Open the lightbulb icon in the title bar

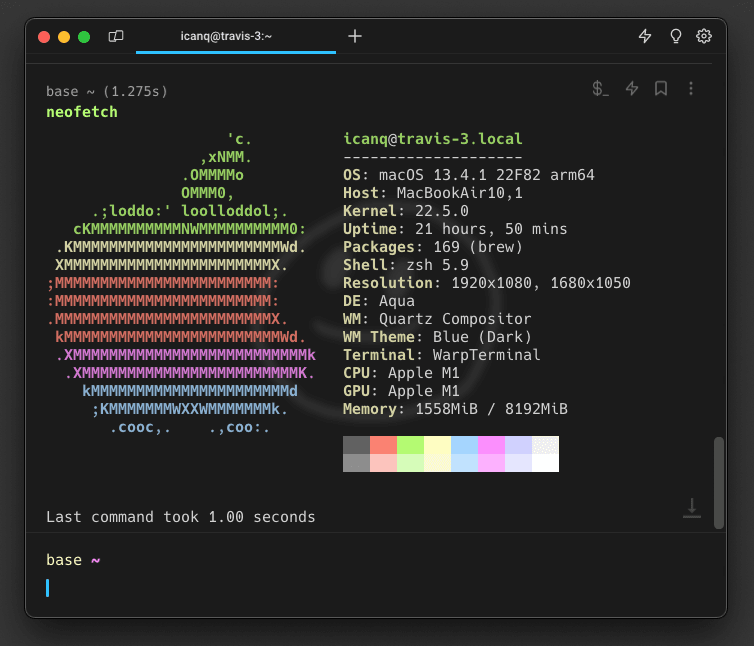click(x=675, y=36)
